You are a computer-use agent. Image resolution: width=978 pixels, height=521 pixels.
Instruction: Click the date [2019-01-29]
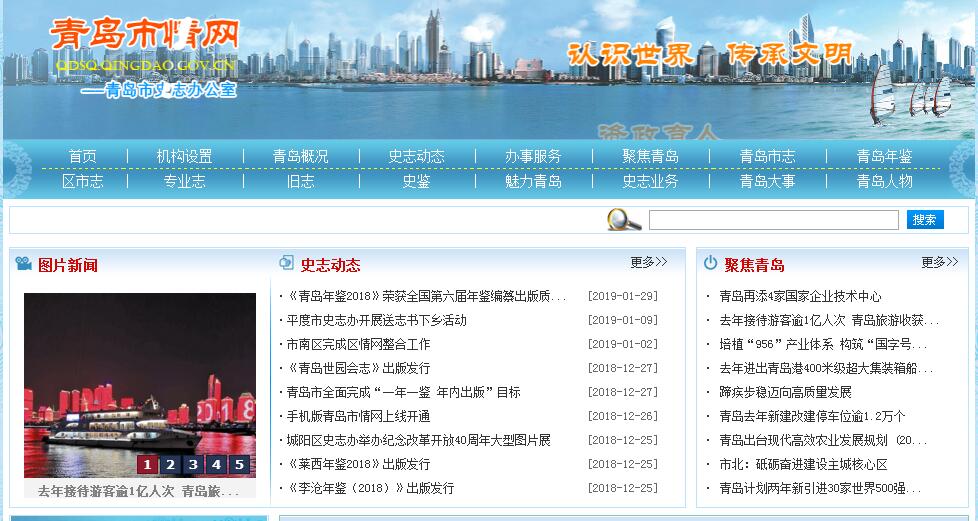(622, 296)
